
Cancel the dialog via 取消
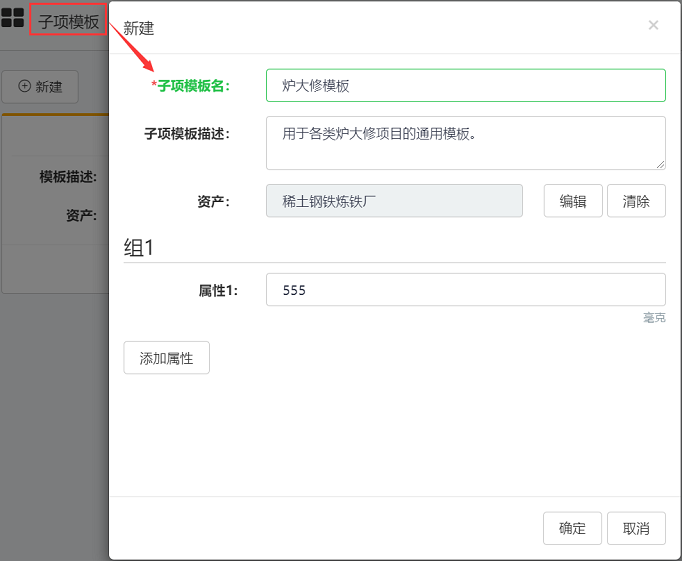coord(636,529)
